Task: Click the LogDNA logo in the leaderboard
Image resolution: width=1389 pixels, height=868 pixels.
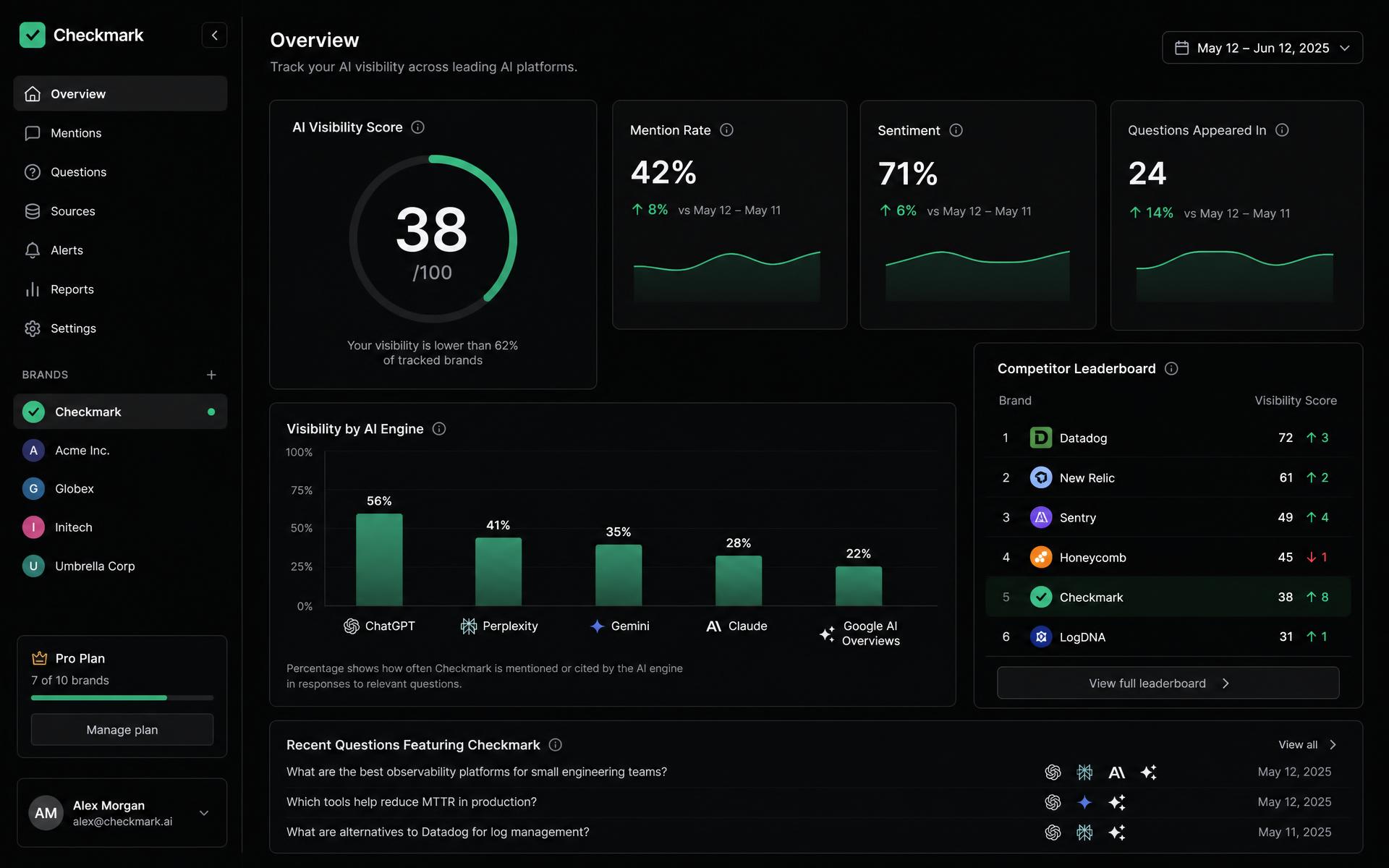Action: [1040, 637]
